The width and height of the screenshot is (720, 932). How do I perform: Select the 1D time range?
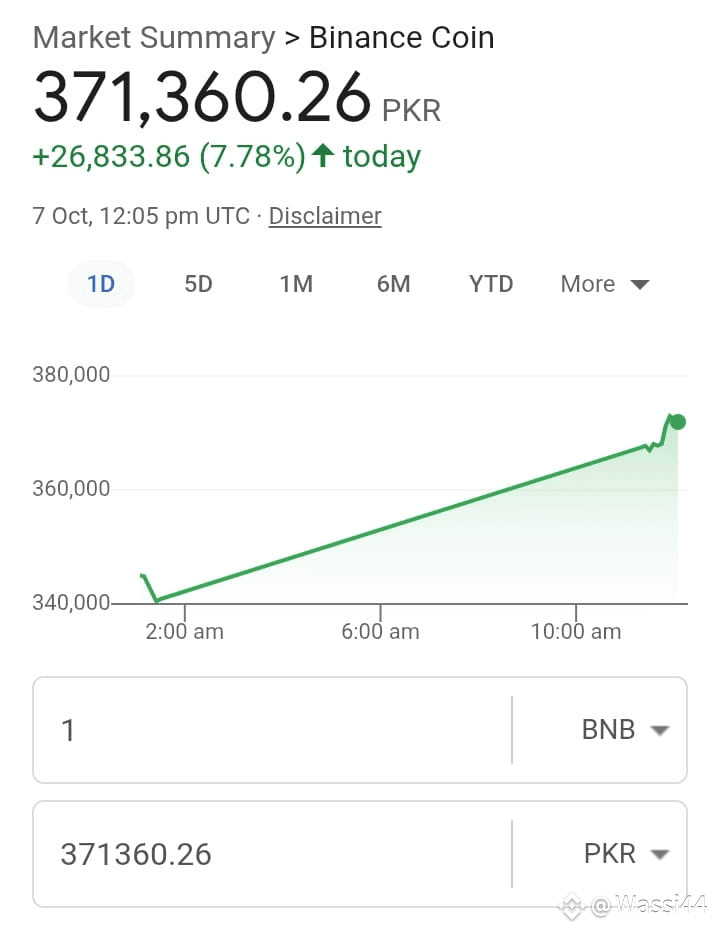pyautogui.click(x=101, y=284)
